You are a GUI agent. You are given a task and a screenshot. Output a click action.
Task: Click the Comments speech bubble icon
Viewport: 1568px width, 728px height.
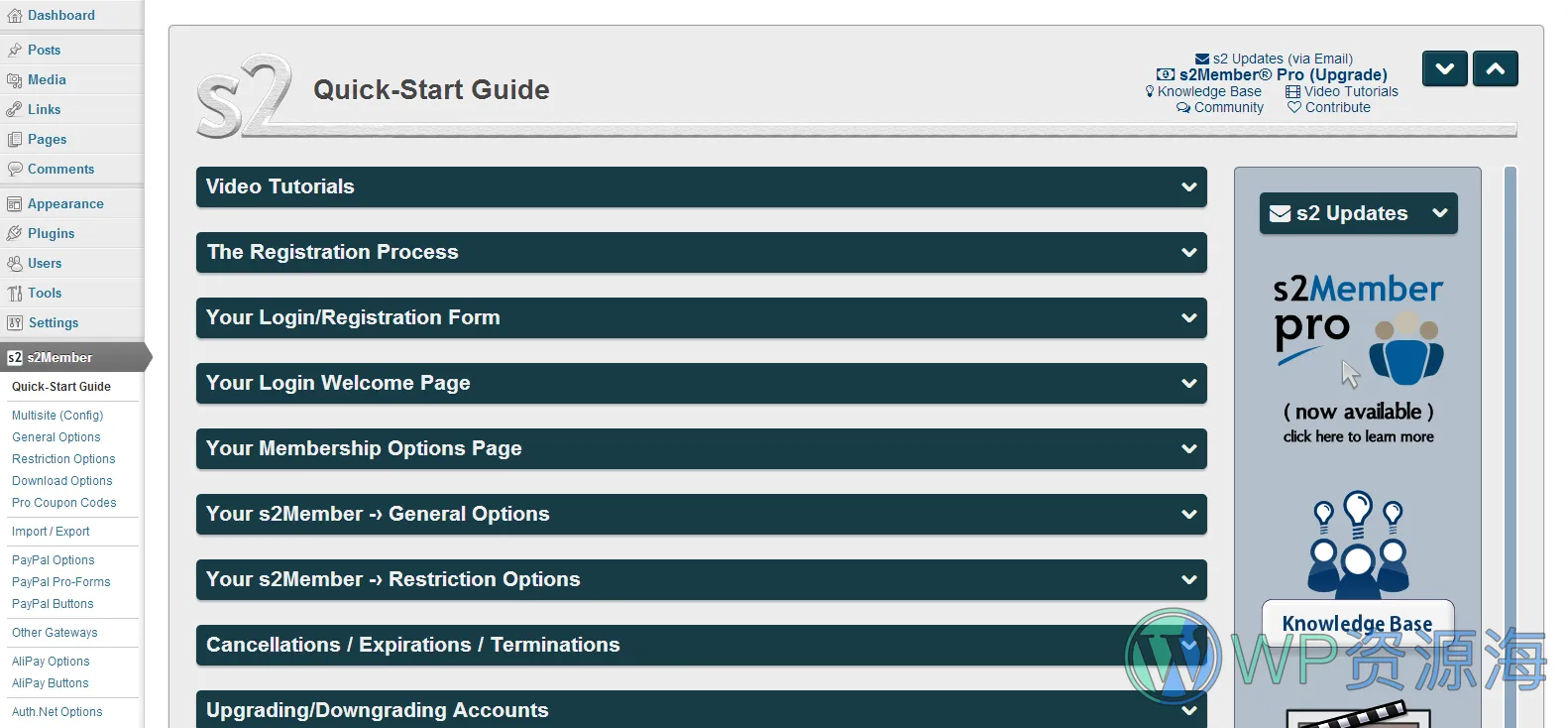pyautogui.click(x=14, y=170)
